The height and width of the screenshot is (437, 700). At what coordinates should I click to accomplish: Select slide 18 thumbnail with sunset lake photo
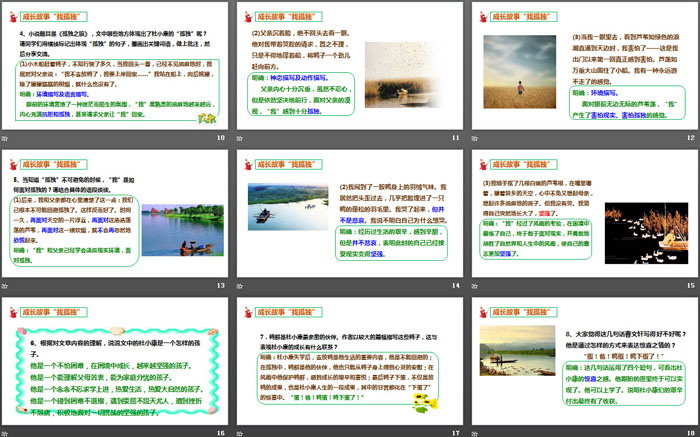point(585,361)
